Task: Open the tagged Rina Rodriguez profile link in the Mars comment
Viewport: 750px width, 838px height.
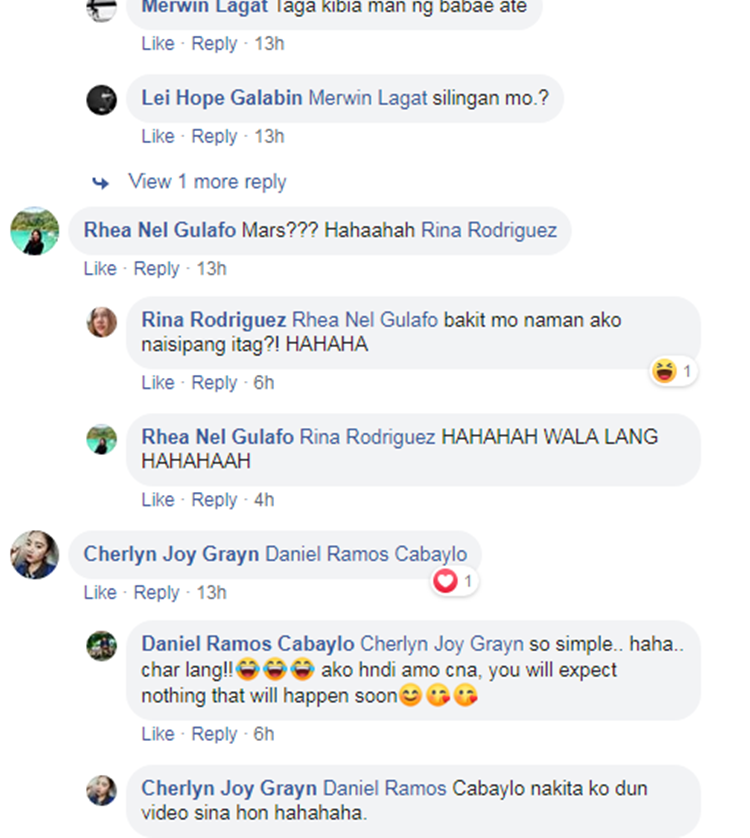Action: coord(489,230)
